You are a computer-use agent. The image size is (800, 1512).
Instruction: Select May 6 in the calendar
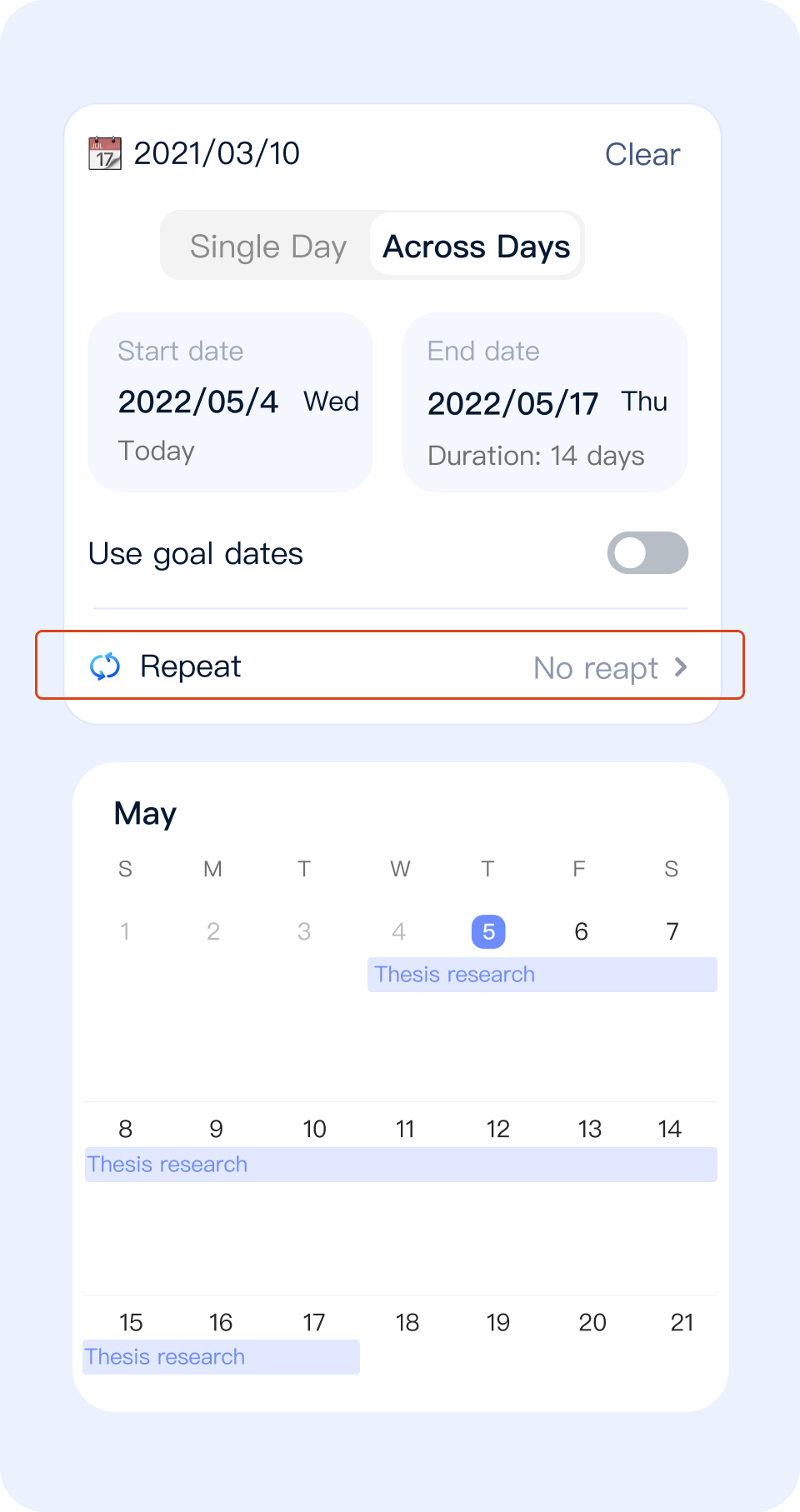[581, 931]
